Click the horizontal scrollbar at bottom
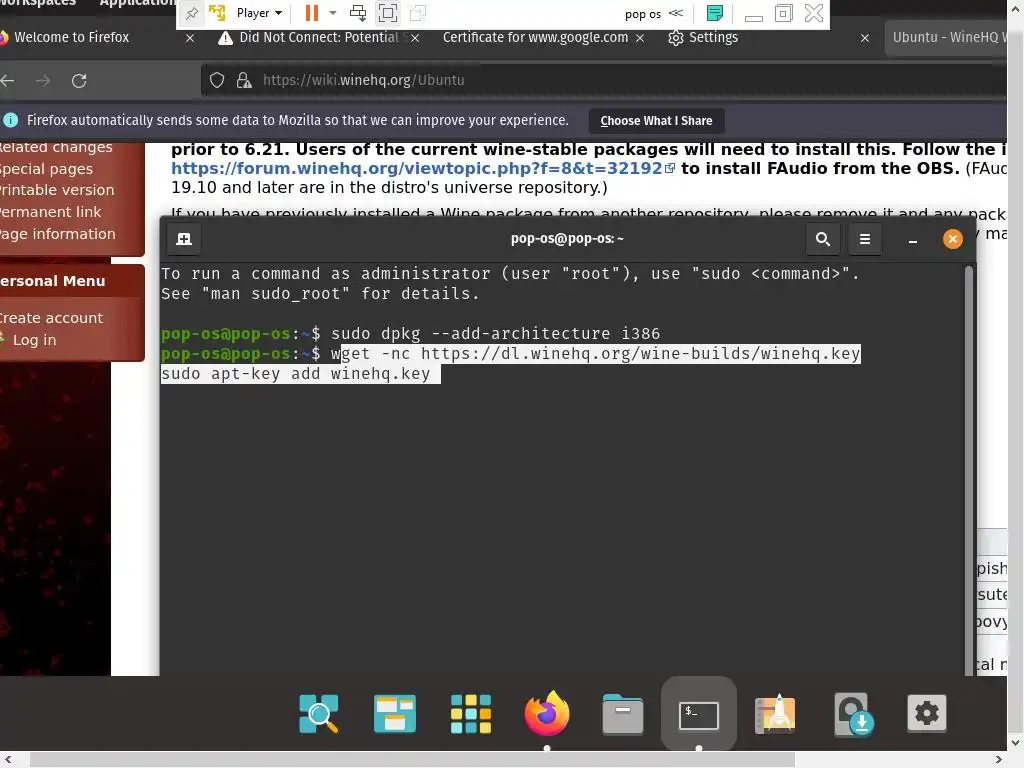Screen dimensions: 1024x768 pos(412,760)
